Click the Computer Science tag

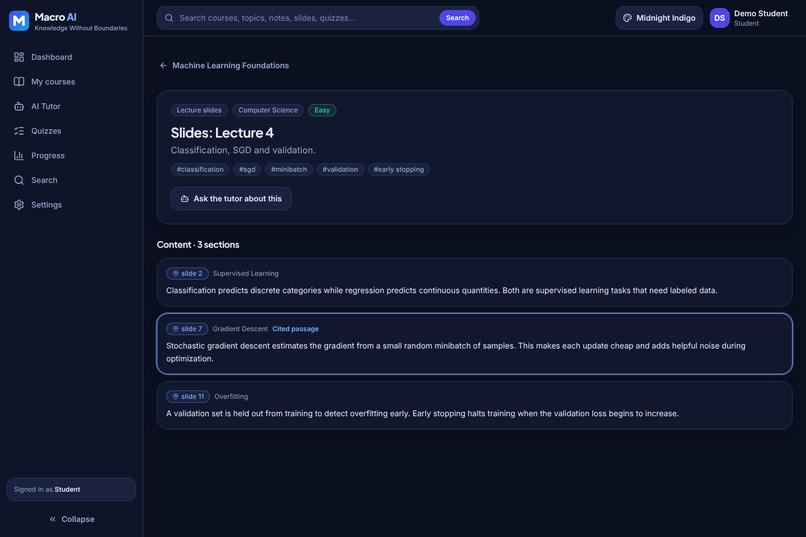[x=268, y=110]
